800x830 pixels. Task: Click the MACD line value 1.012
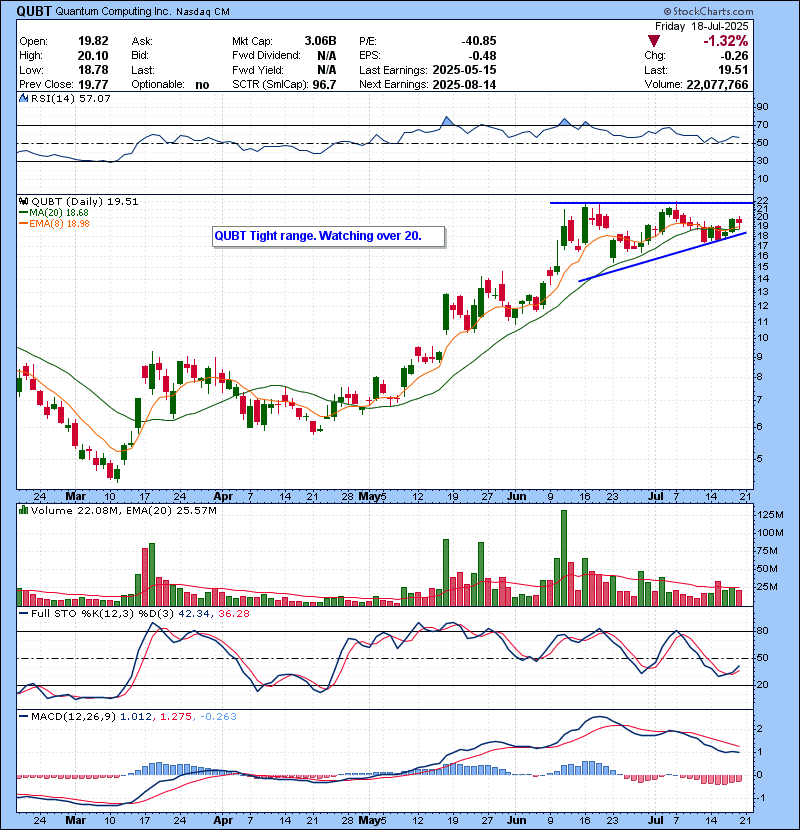[136, 716]
